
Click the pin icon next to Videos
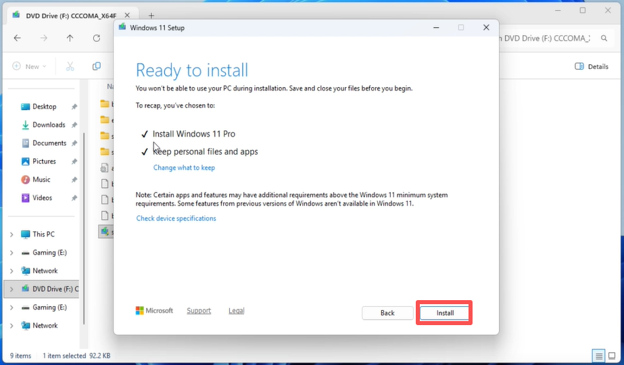coord(74,198)
